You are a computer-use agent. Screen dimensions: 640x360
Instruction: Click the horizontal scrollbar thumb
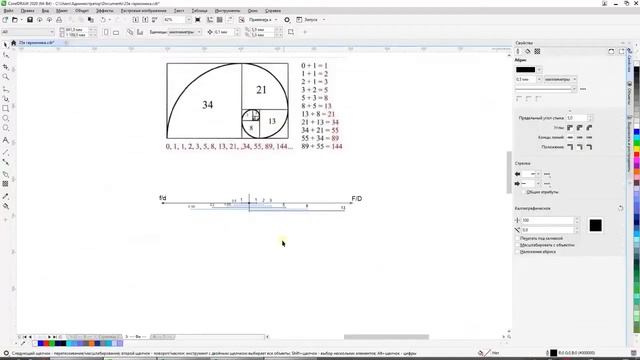tap(386, 337)
